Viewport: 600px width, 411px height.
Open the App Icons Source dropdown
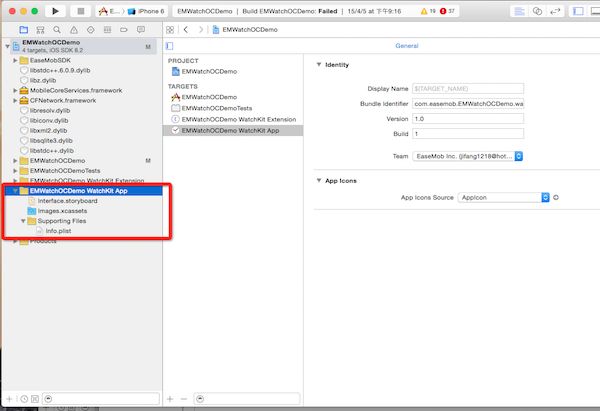point(504,197)
